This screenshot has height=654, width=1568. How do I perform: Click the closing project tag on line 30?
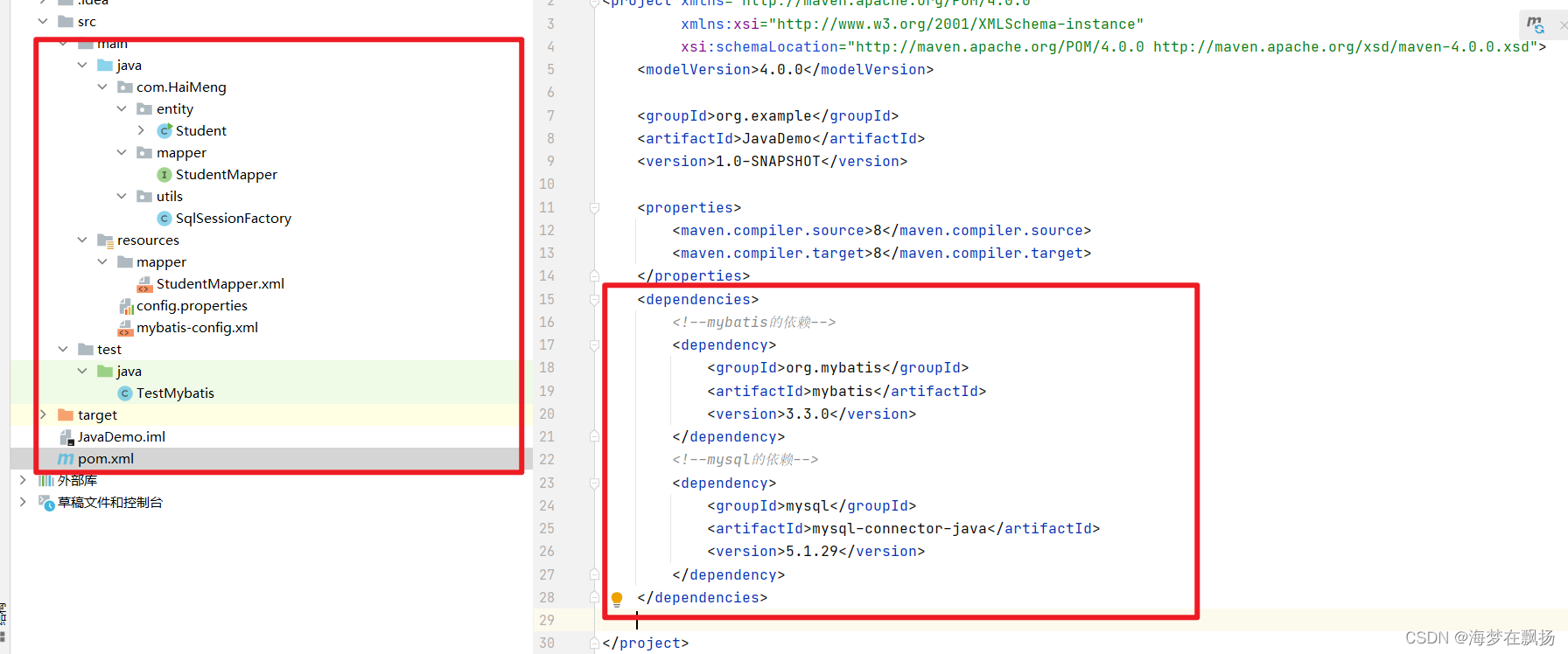(646, 644)
